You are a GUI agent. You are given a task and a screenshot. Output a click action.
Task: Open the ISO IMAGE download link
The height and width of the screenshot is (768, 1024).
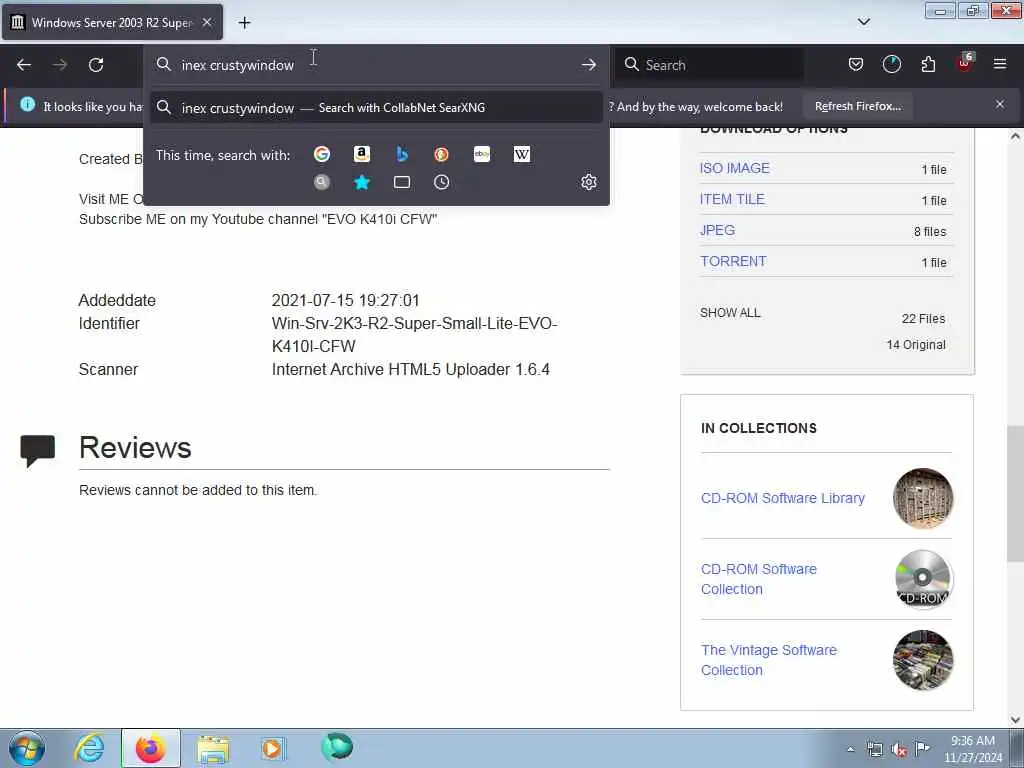click(x=735, y=168)
